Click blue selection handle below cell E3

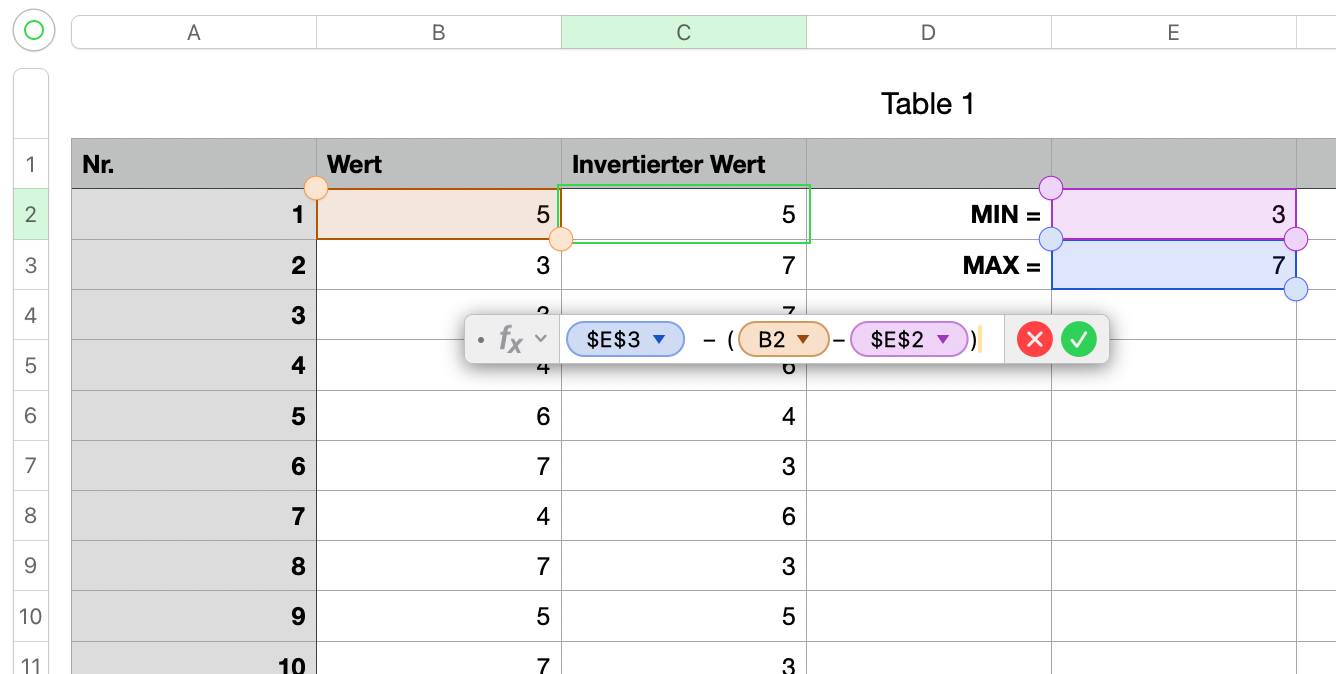(1295, 290)
